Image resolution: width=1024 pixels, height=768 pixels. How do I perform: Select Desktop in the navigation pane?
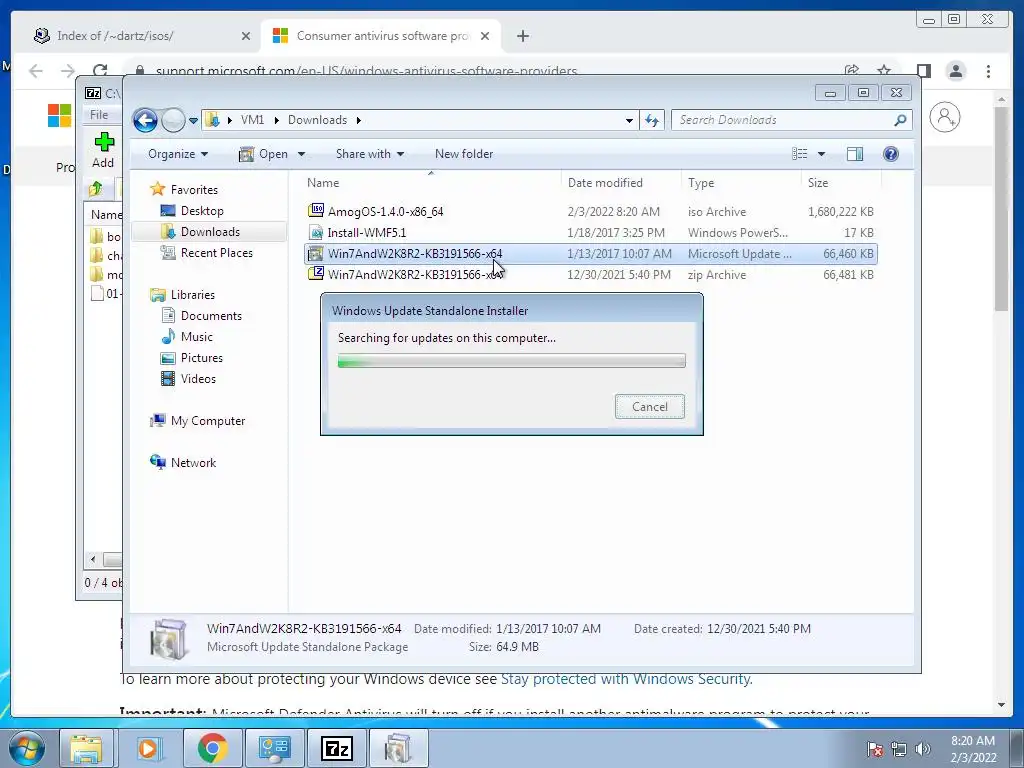click(202, 211)
